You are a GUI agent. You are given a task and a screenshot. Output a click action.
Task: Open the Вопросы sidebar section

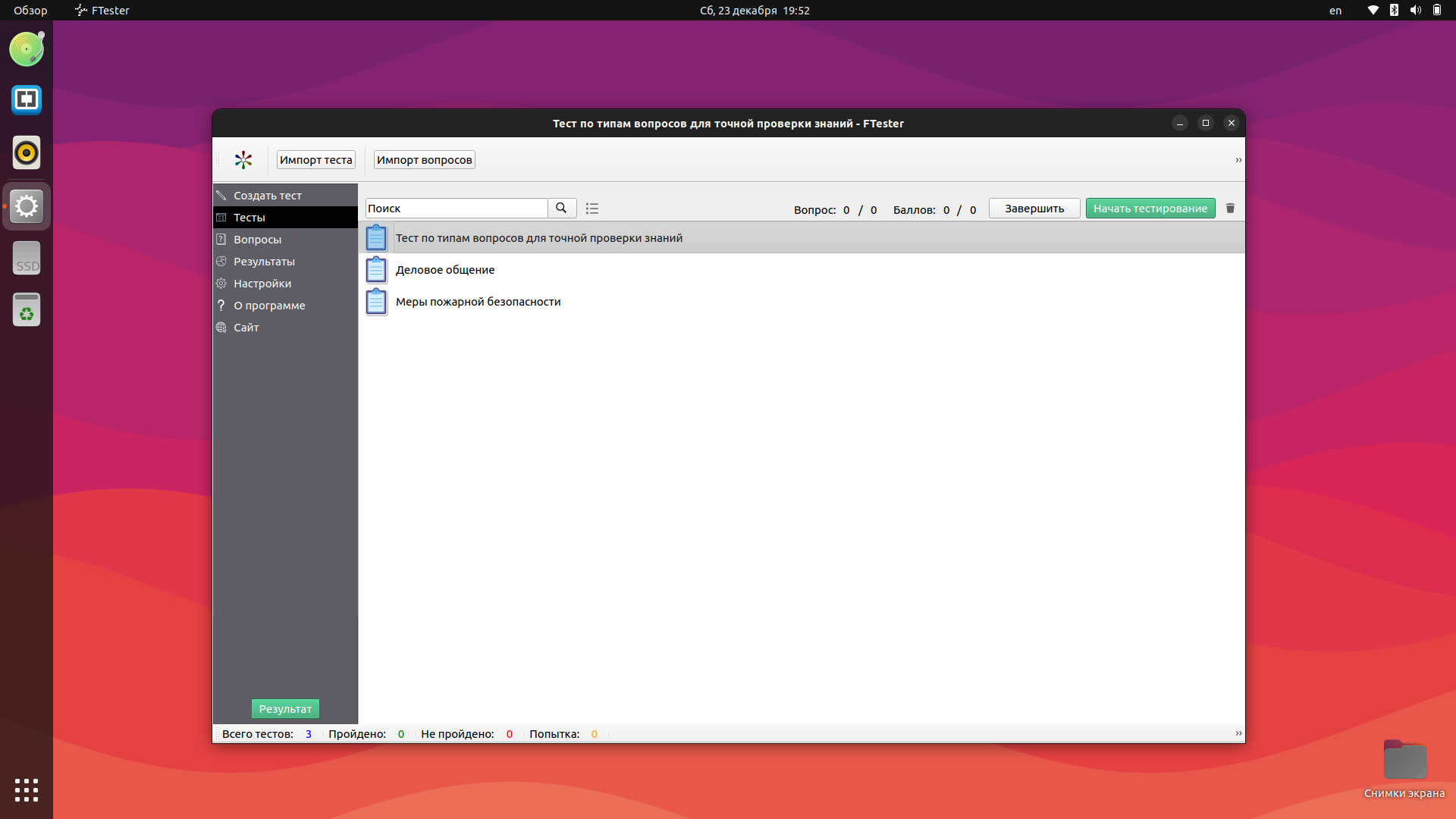click(x=257, y=240)
